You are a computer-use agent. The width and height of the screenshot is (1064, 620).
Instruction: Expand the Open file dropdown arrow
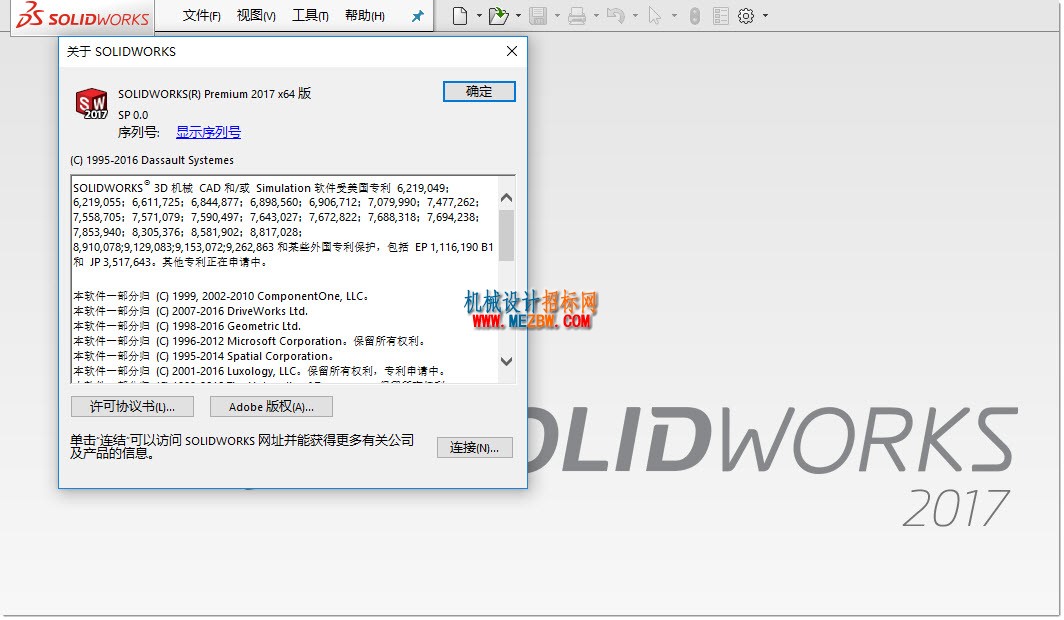pos(518,16)
